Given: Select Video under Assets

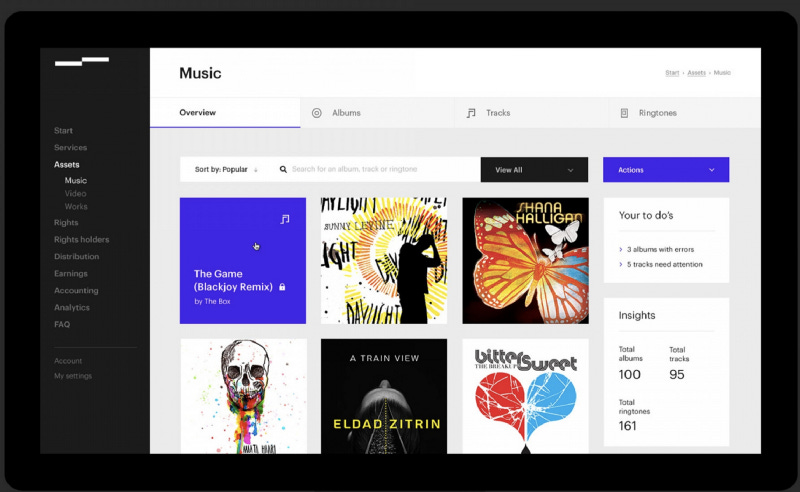Looking at the screenshot, I should tap(76, 193).
